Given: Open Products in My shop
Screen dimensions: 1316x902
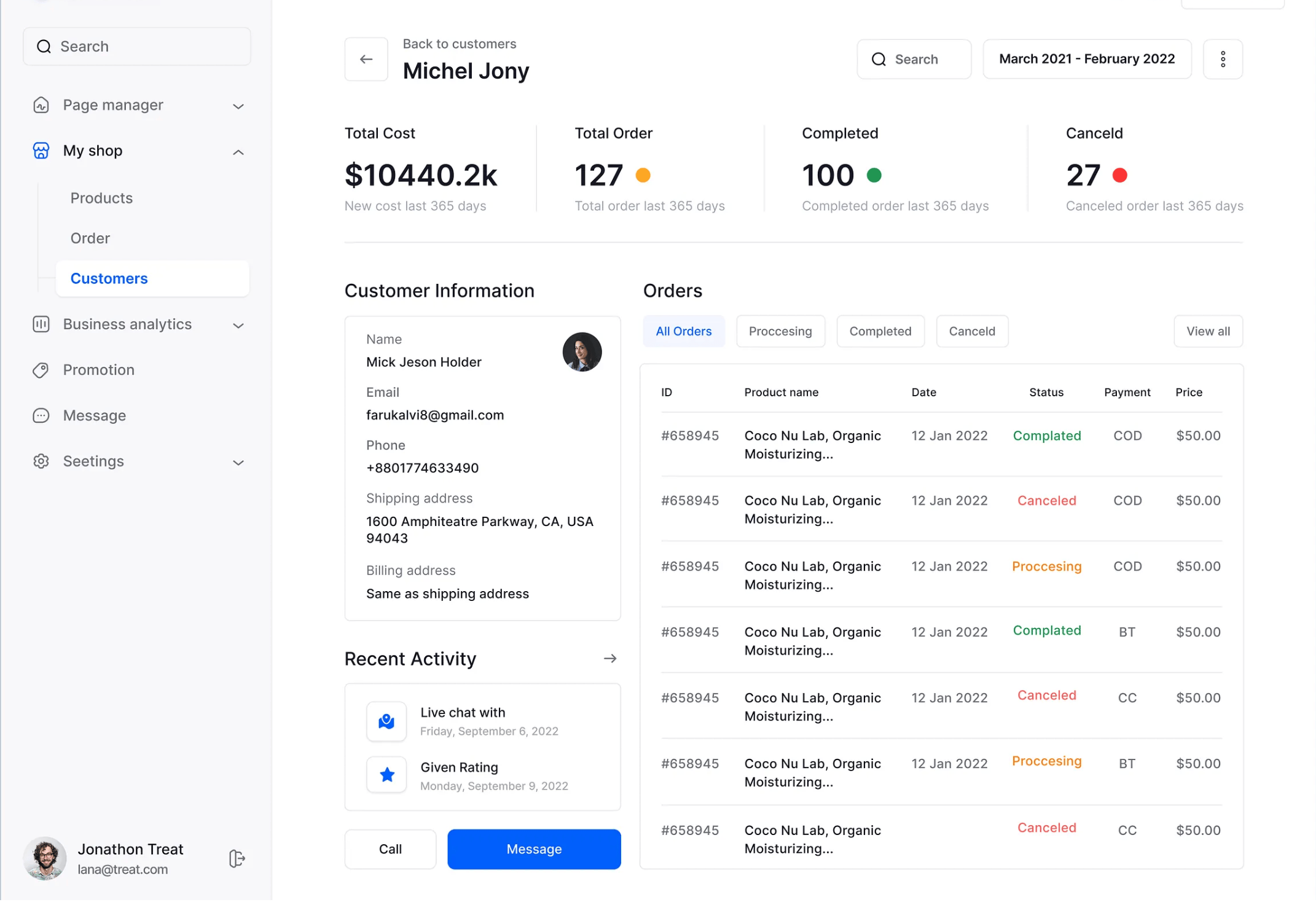Looking at the screenshot, I should coord(101,198).
